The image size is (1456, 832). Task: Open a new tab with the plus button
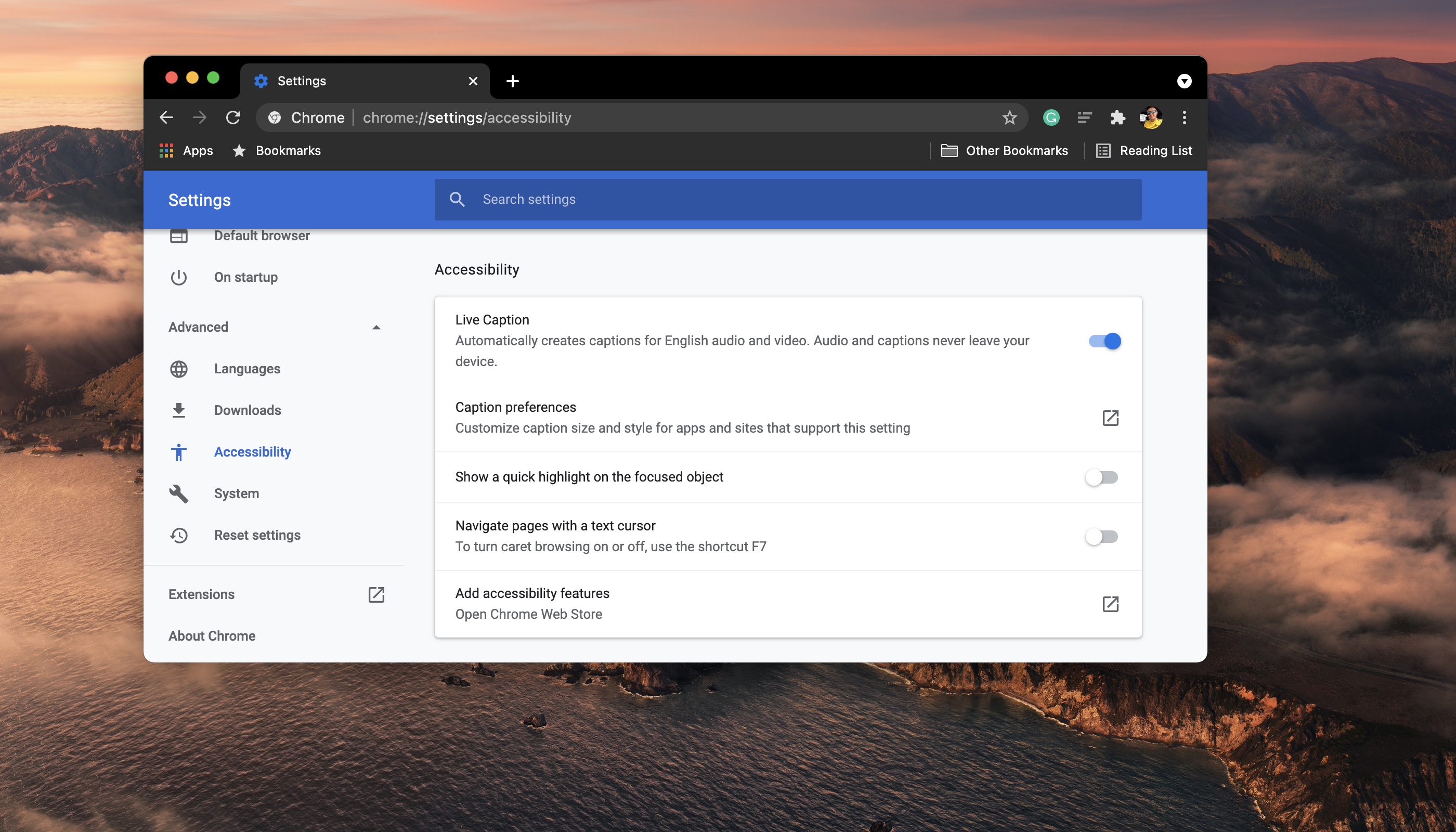[x=513, y=81]
